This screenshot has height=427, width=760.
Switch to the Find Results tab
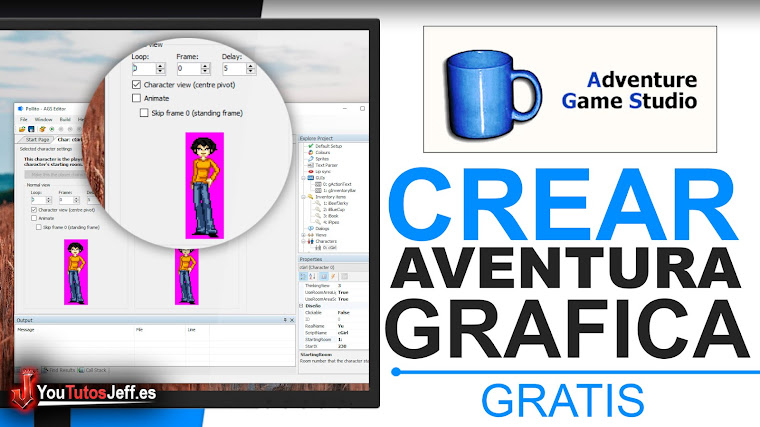click(60, 370)
